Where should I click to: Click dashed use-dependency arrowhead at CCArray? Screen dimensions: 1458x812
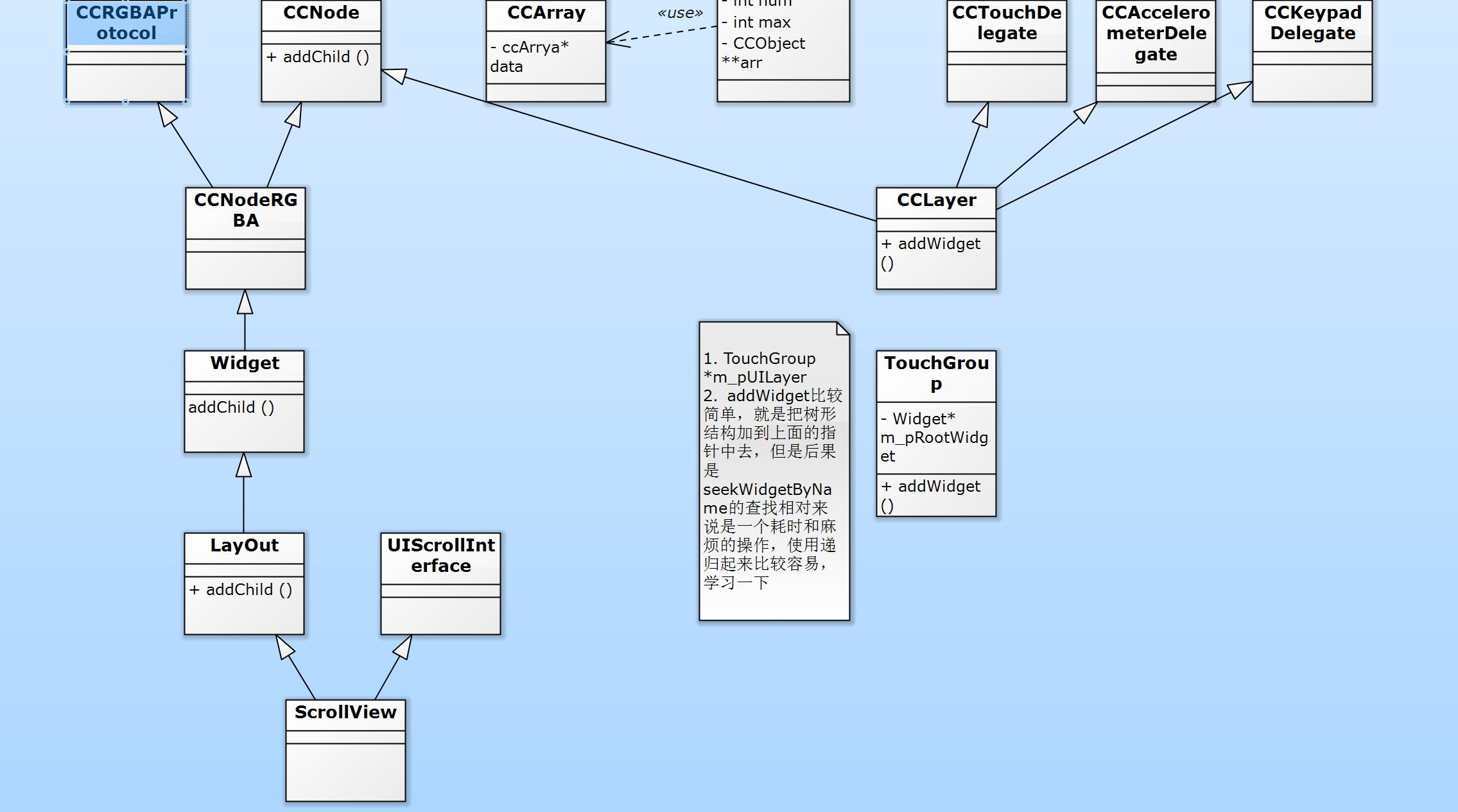click(618, 39)
